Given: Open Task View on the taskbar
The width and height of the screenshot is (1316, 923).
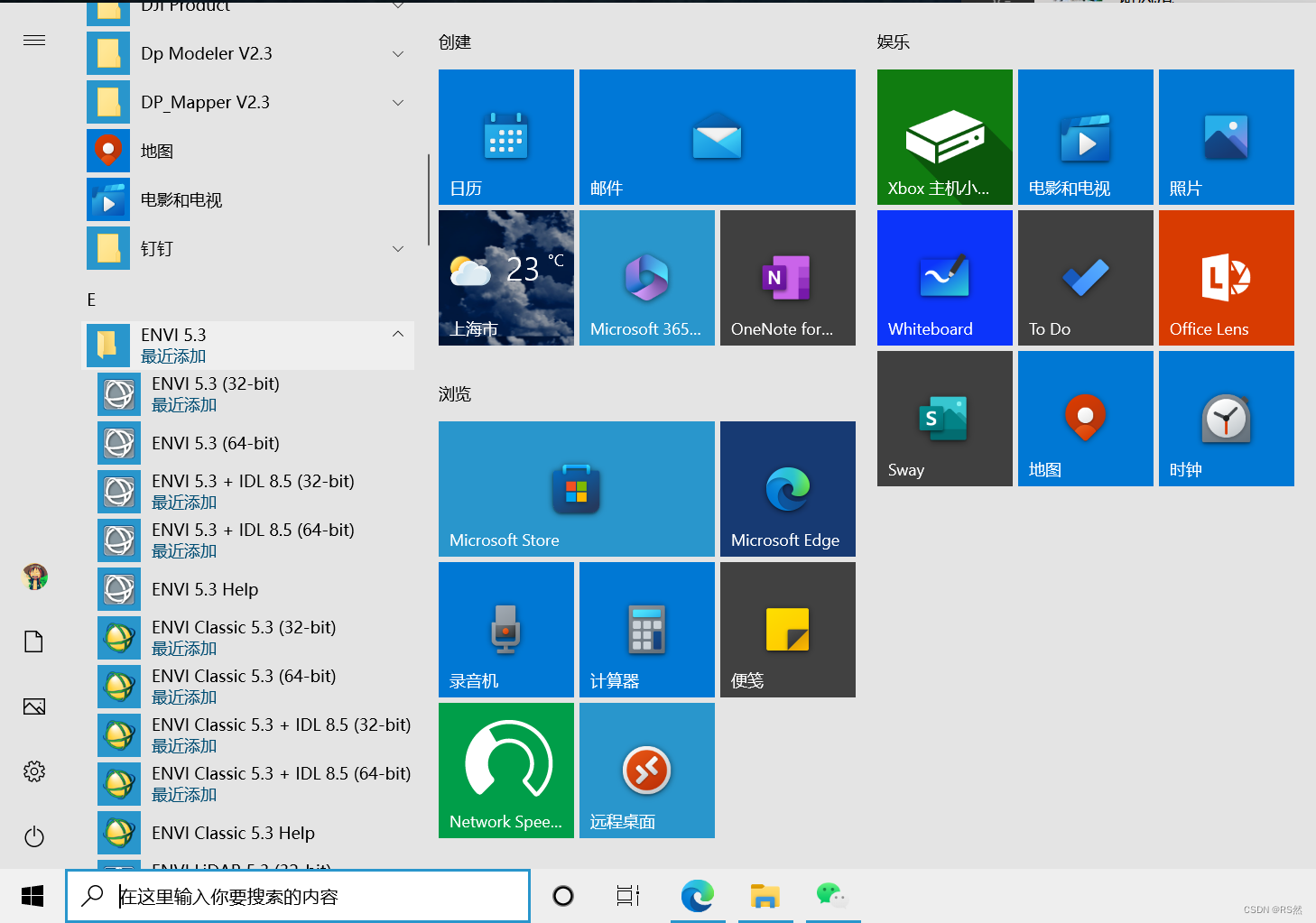Looking at the screenshot, I should click(628, 896).
